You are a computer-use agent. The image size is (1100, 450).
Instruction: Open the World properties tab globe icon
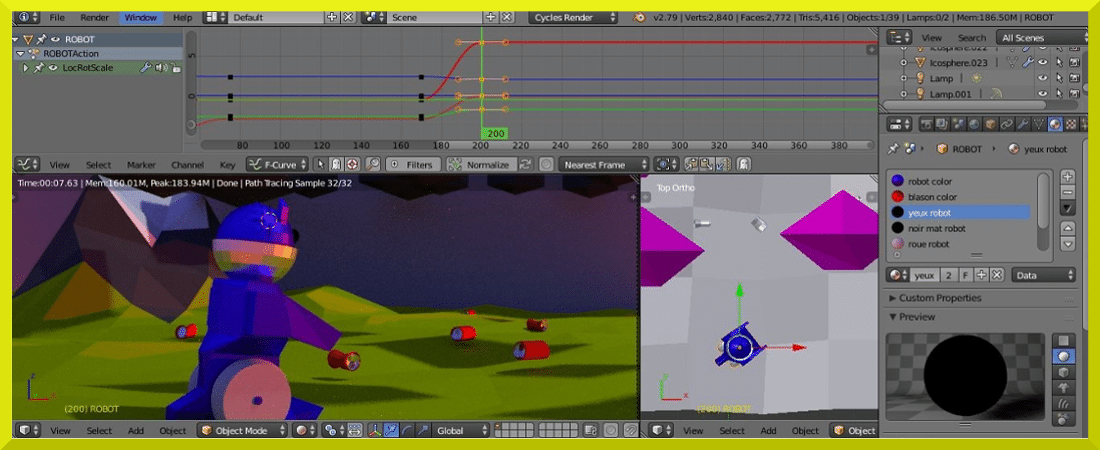click(974, 124)
